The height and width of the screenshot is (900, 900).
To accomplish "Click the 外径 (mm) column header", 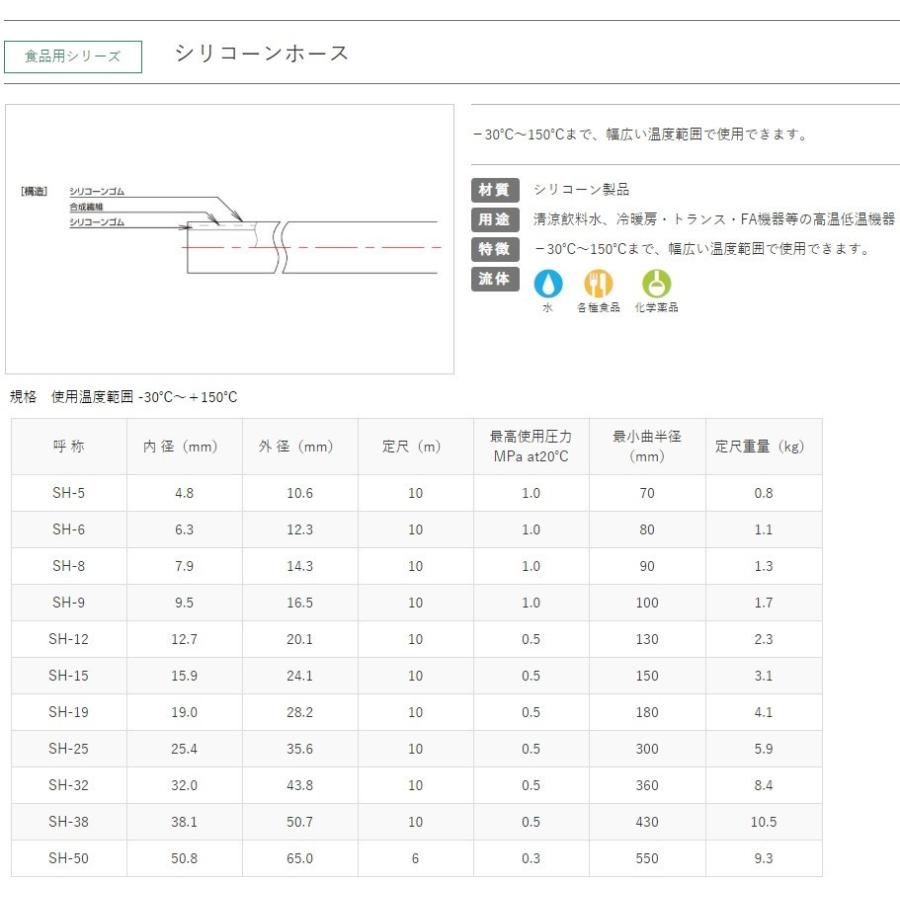I will click(300, 446).
